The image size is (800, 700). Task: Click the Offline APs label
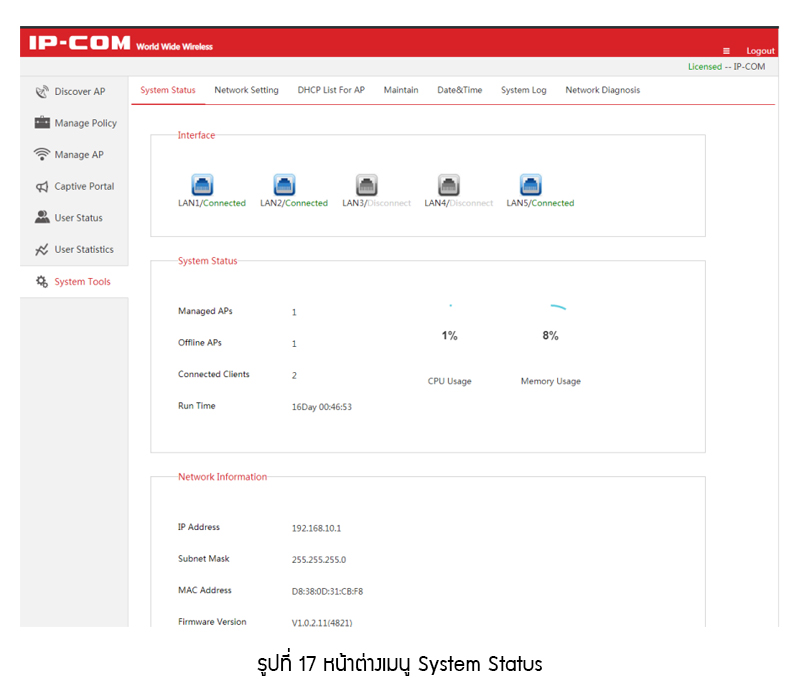[200, 343]
